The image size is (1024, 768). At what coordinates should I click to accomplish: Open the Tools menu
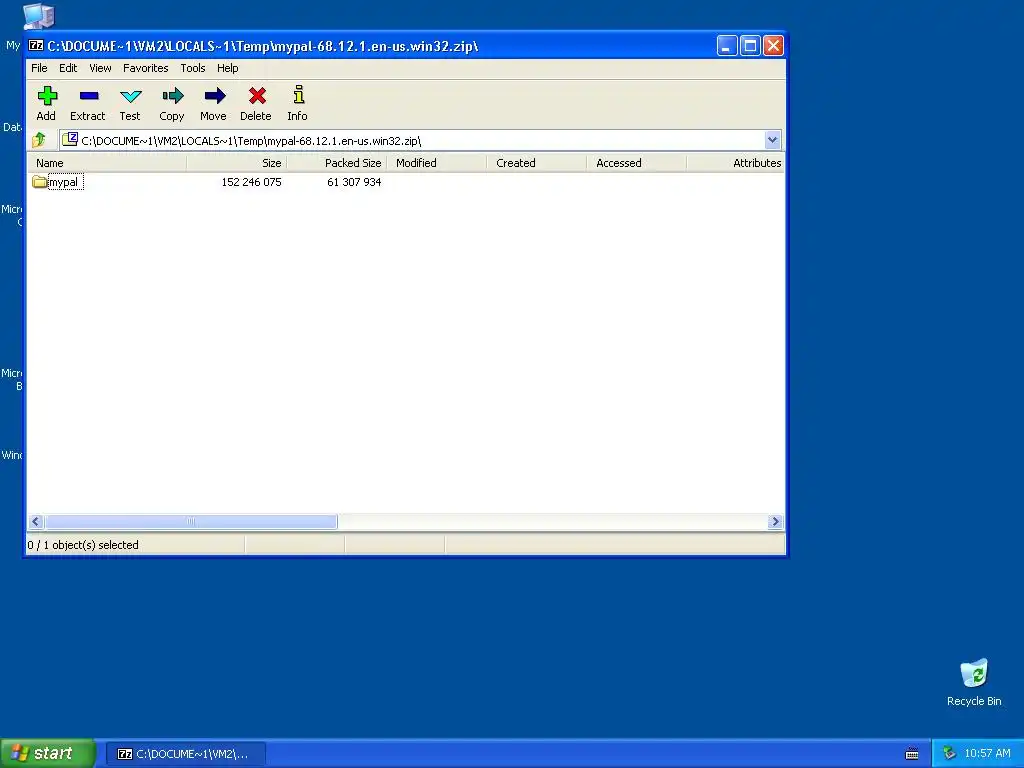click(193, 68)
